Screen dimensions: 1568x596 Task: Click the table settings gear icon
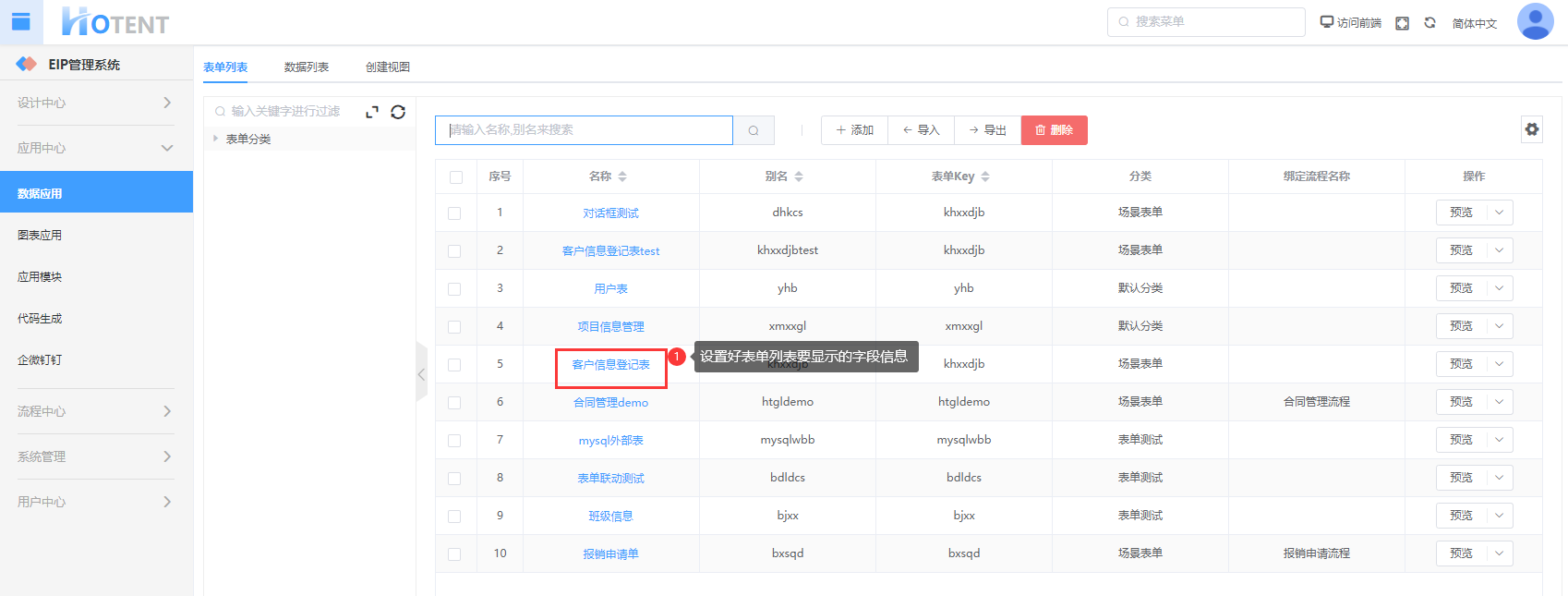tap(1532, 129)
